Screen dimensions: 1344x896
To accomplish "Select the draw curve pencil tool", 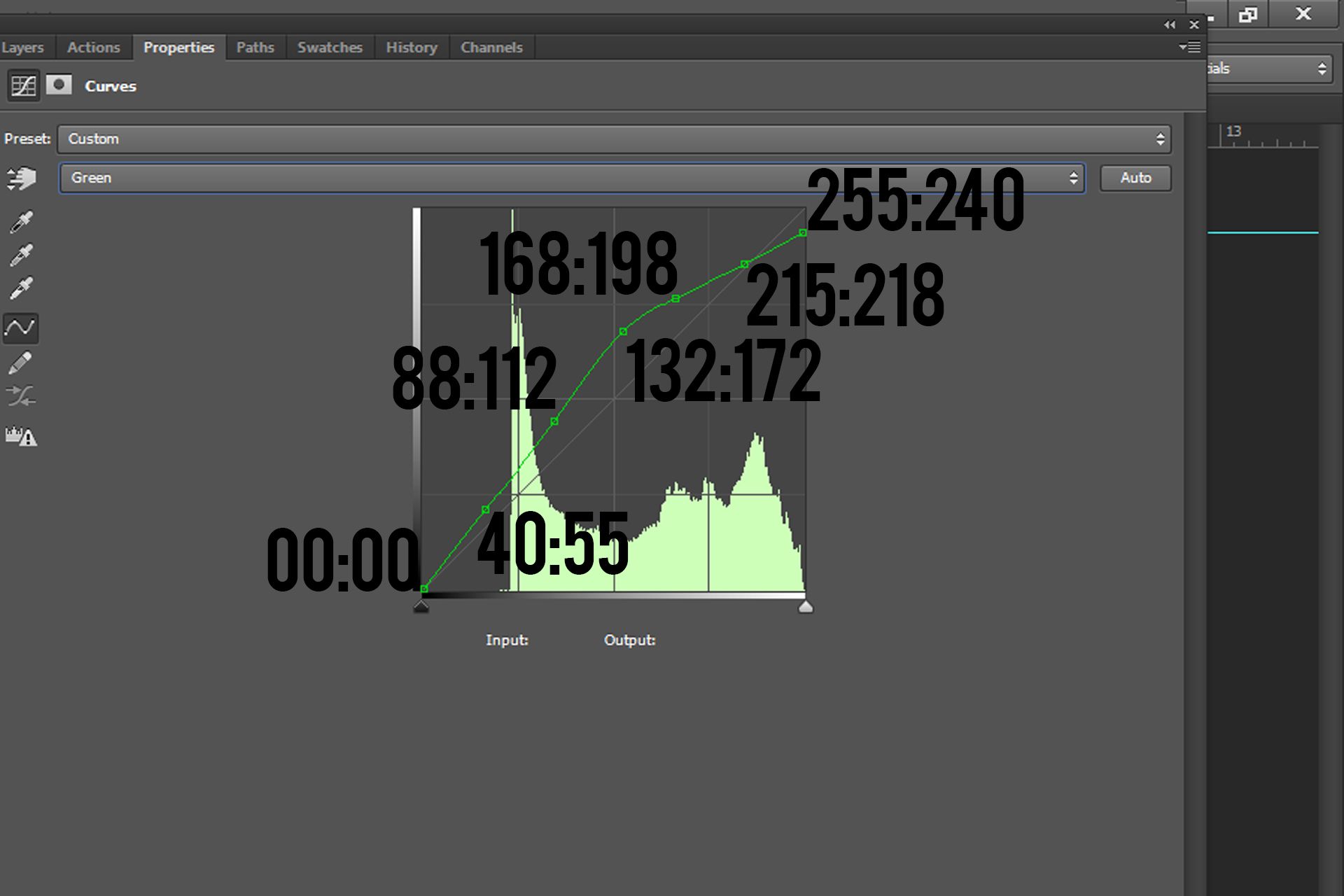I will tap(21, 363).
